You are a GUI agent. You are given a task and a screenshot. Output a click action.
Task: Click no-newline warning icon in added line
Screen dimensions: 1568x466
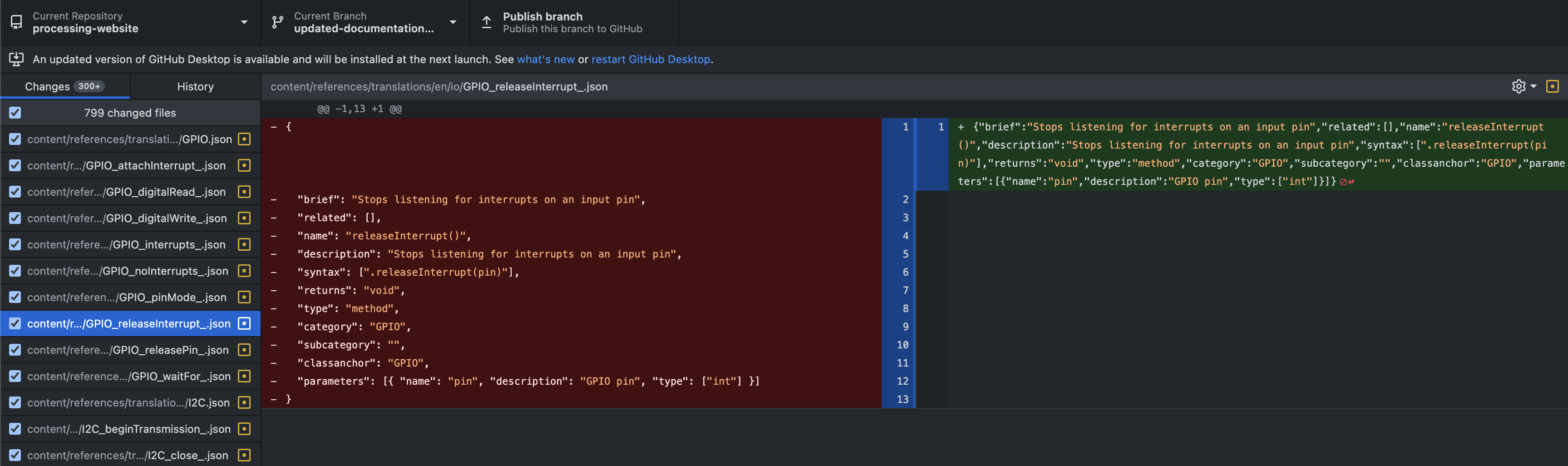(x=1347, y=182)
